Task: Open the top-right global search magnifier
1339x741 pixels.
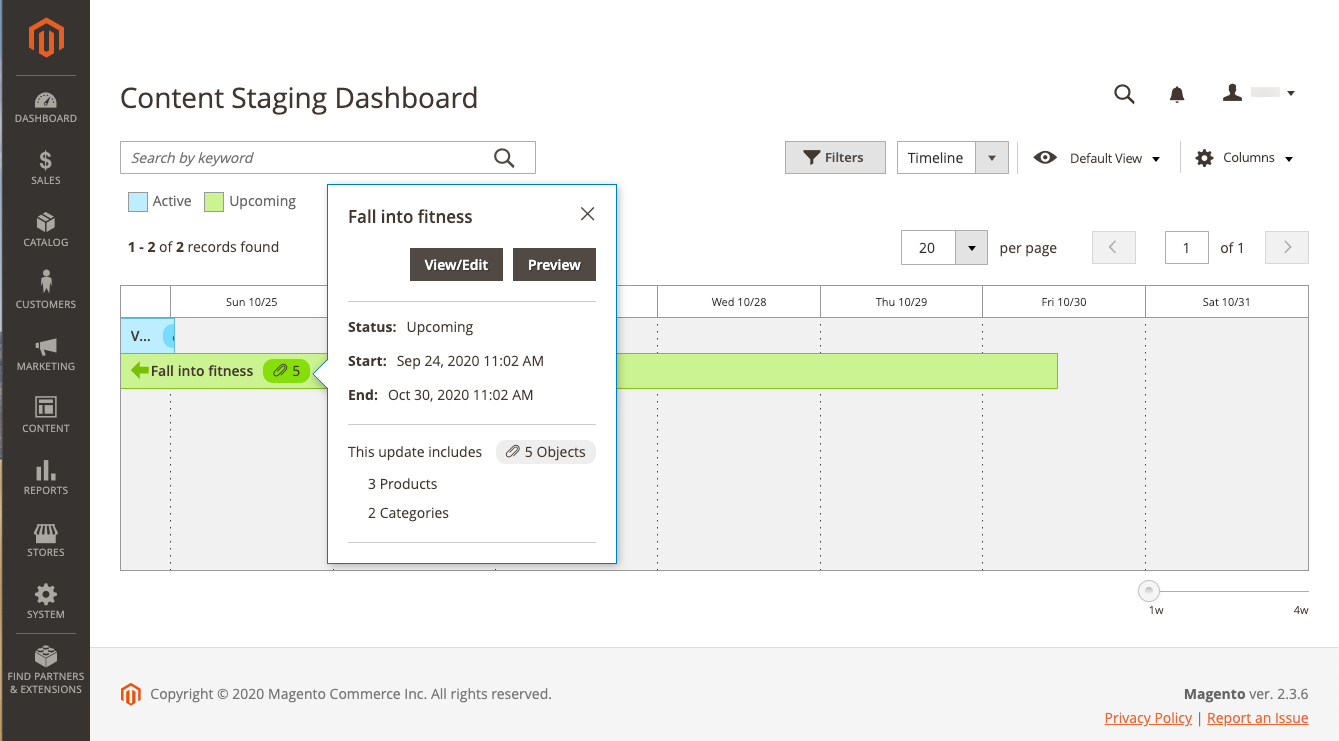Action: (x=1124, y=94)
